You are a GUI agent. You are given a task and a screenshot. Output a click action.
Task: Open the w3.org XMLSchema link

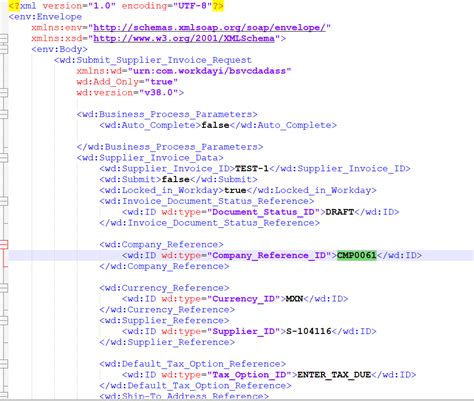[x=184, y=38]
